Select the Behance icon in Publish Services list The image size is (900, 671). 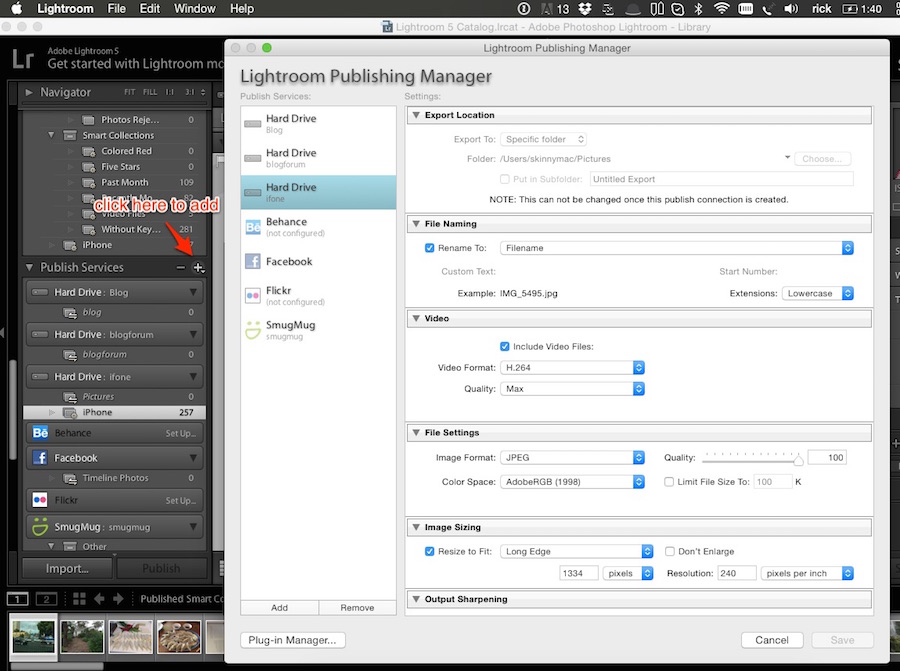coord(253,227)
